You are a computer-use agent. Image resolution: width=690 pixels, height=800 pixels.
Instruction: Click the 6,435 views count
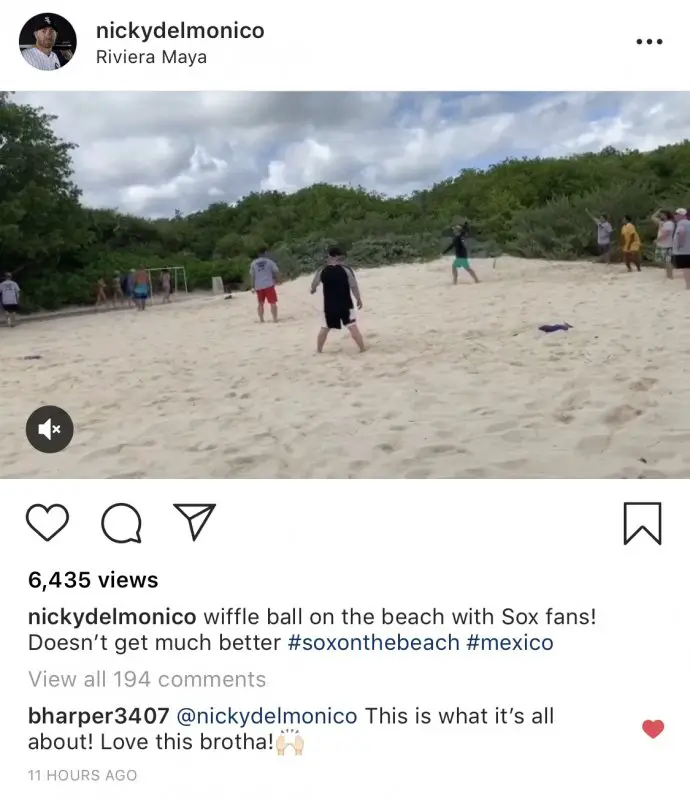click(x=93, y=580)
